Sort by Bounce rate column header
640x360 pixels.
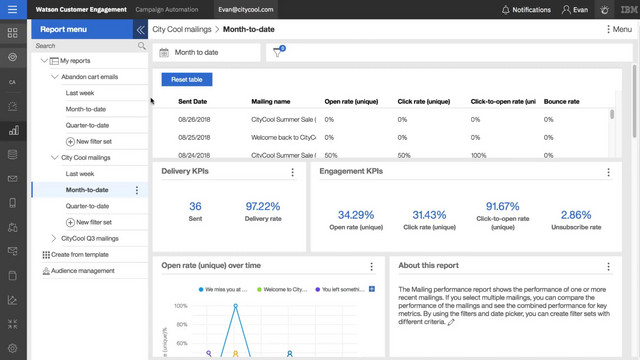pos(561,101)
